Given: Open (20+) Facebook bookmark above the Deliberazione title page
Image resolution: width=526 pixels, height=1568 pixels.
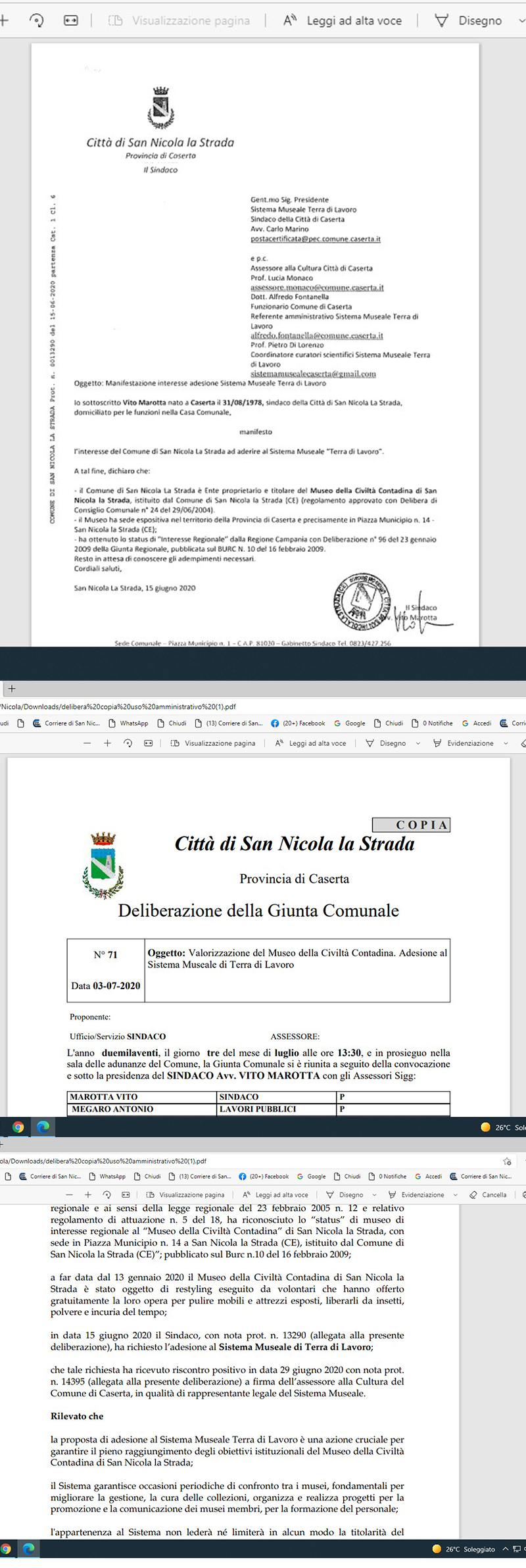Looking at the screenshot, I should pos(298,723).
